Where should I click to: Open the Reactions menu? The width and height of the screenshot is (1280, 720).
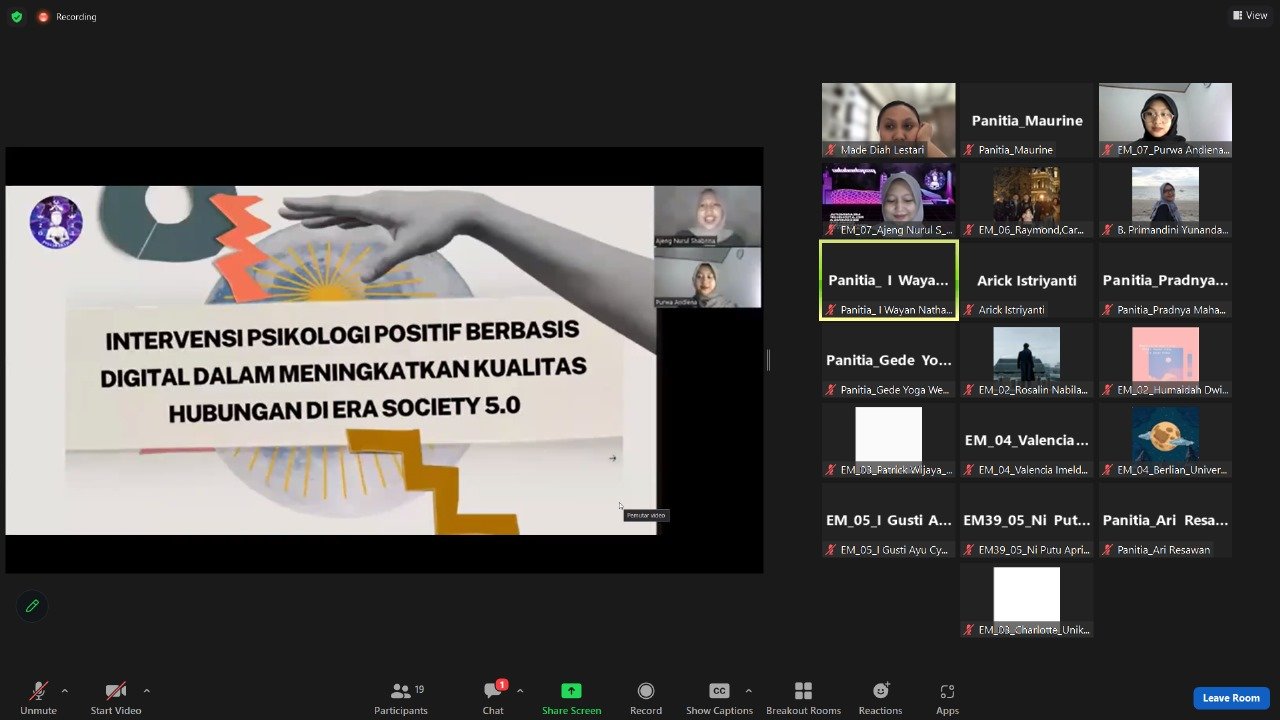click(880, 697)
